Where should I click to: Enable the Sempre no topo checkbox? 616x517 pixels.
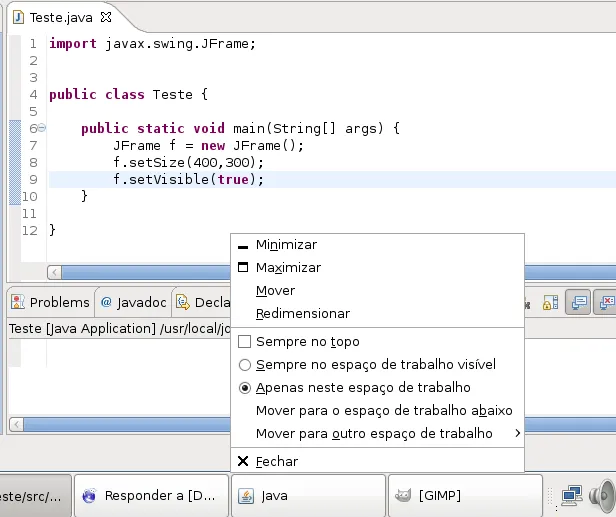point(244,342)
